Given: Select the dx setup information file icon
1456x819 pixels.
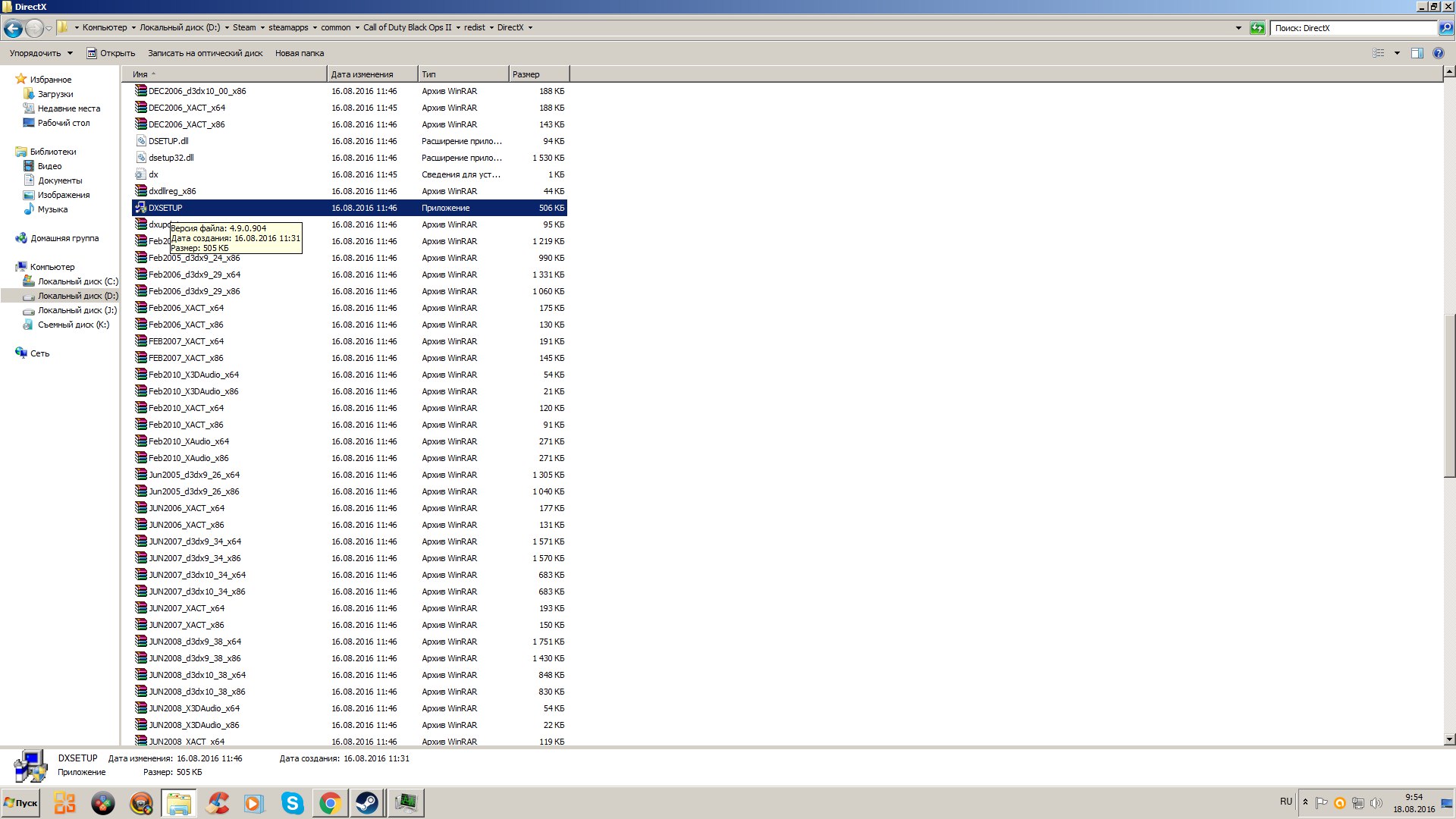Looking at the screenshot, I should (141, 174).
